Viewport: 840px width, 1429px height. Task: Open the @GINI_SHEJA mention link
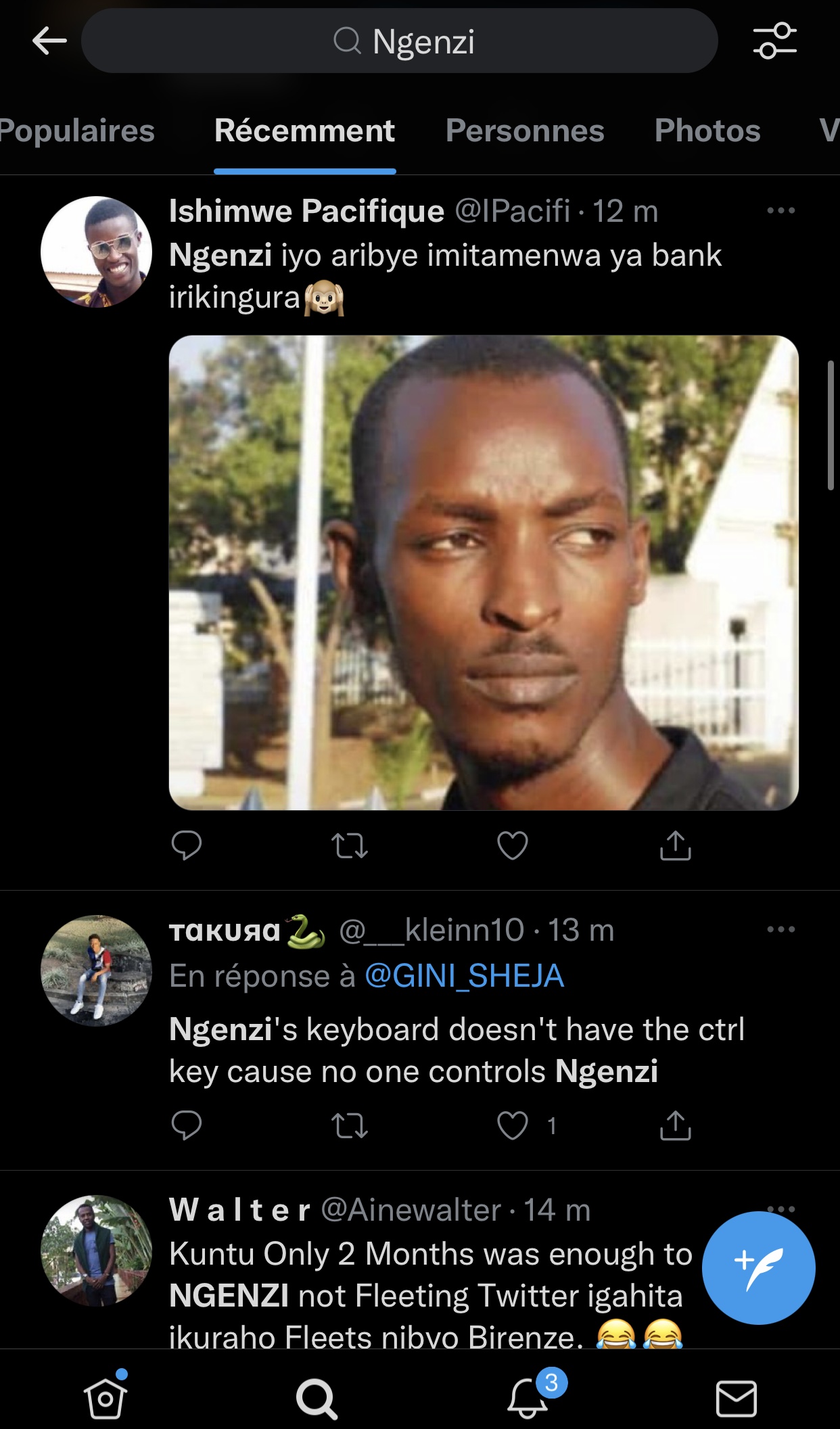point(464,976)
